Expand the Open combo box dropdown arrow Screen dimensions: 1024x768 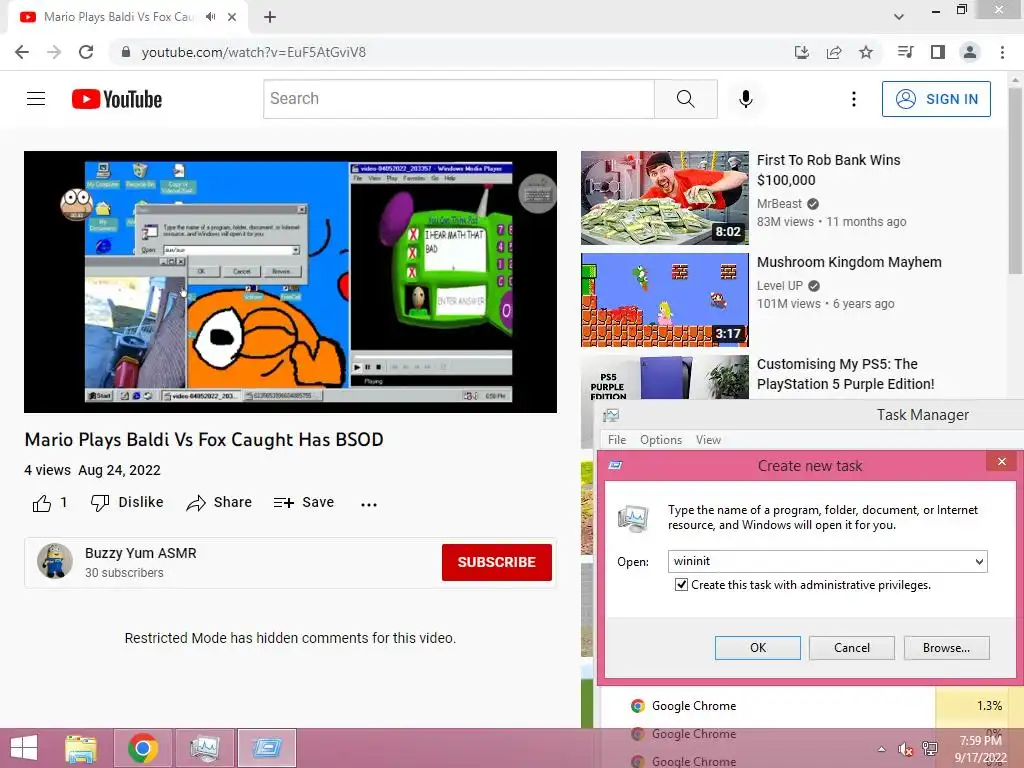coord(979,562)
